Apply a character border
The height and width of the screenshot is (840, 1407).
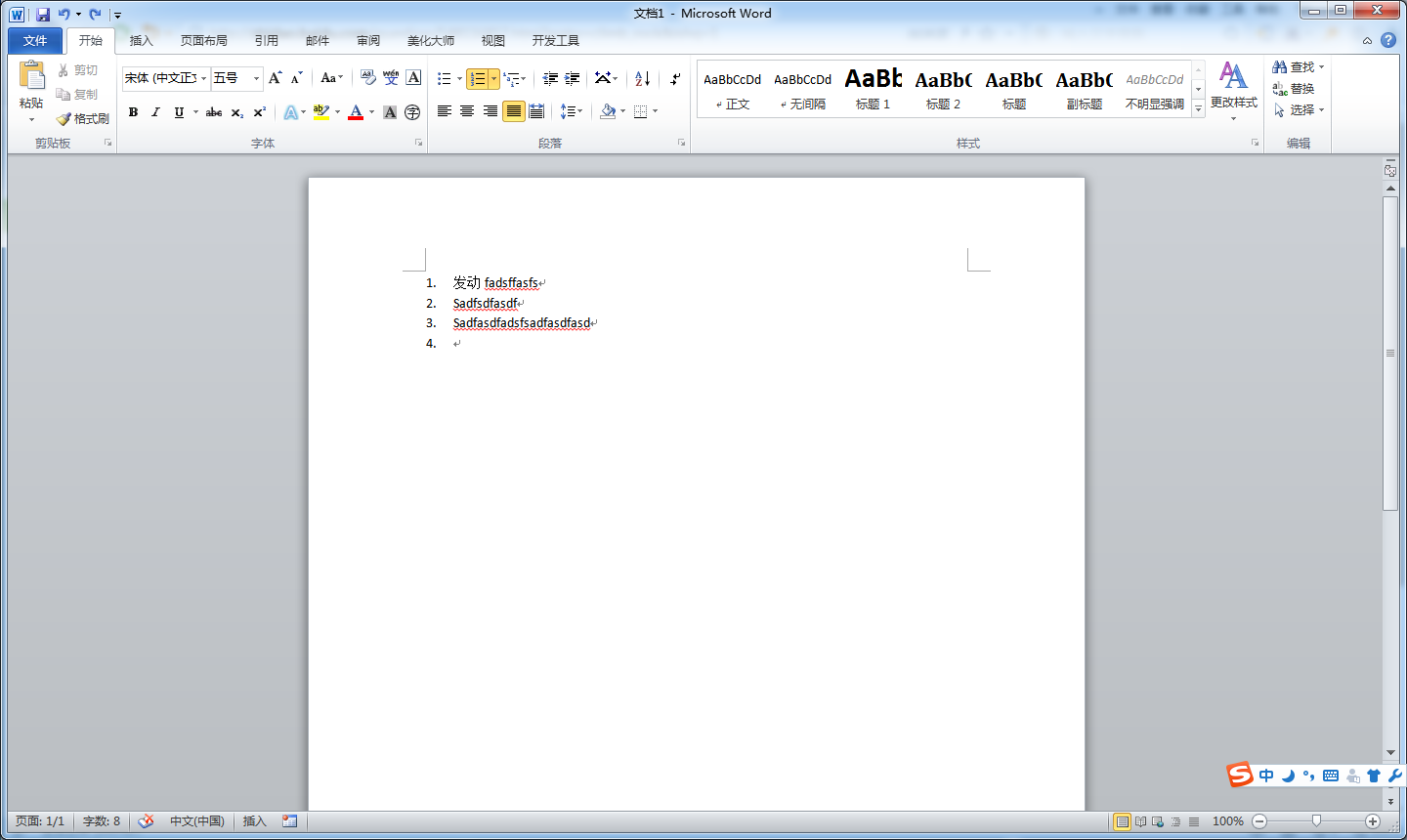(x=413, y=78)
